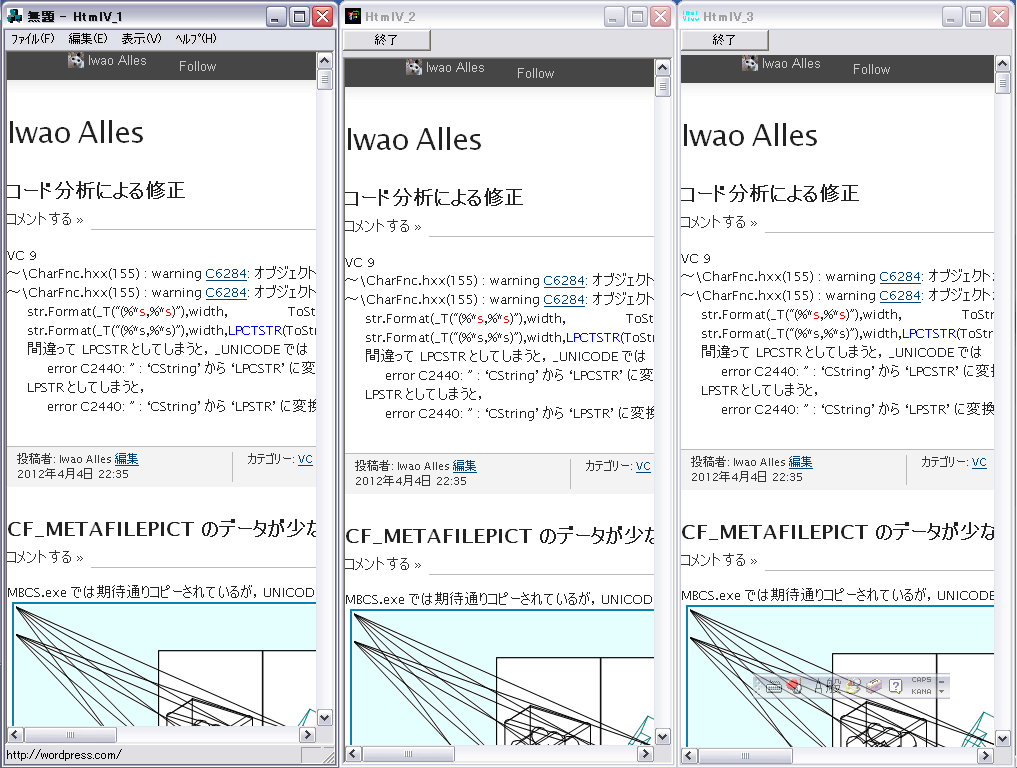
Task: Open the IME Pad icon on language bar
Action: coord(853,686)
